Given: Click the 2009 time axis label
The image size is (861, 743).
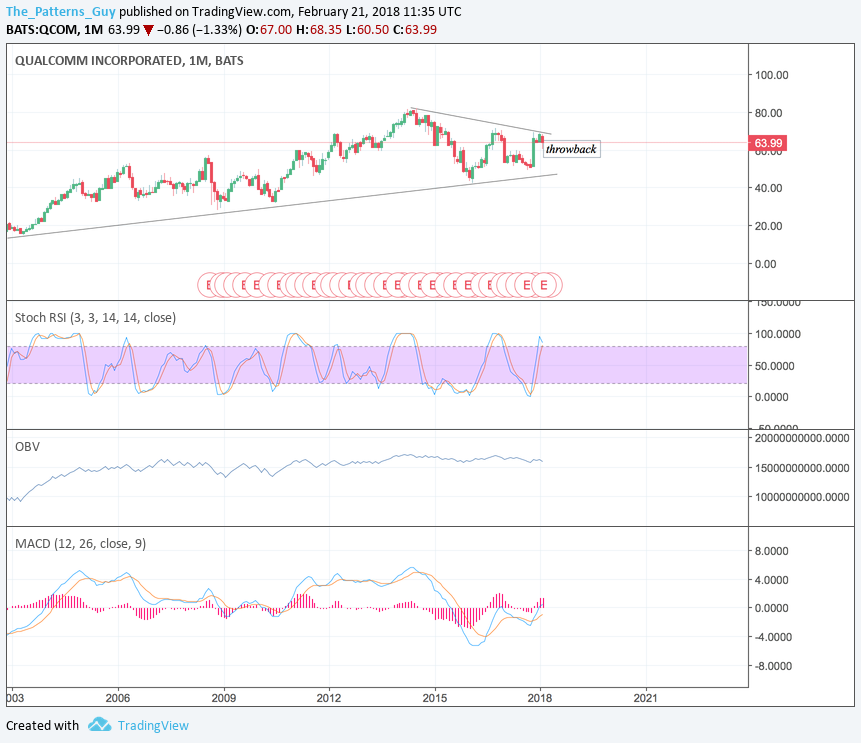Looking at the screenshot, I should pos(223,698).
